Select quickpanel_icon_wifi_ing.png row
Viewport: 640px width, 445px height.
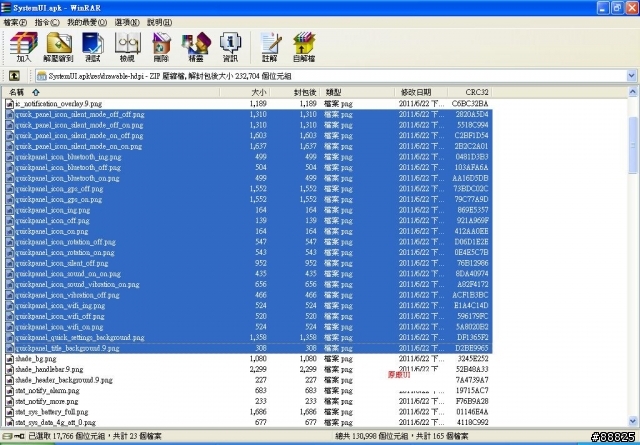[x=249, y=306]
